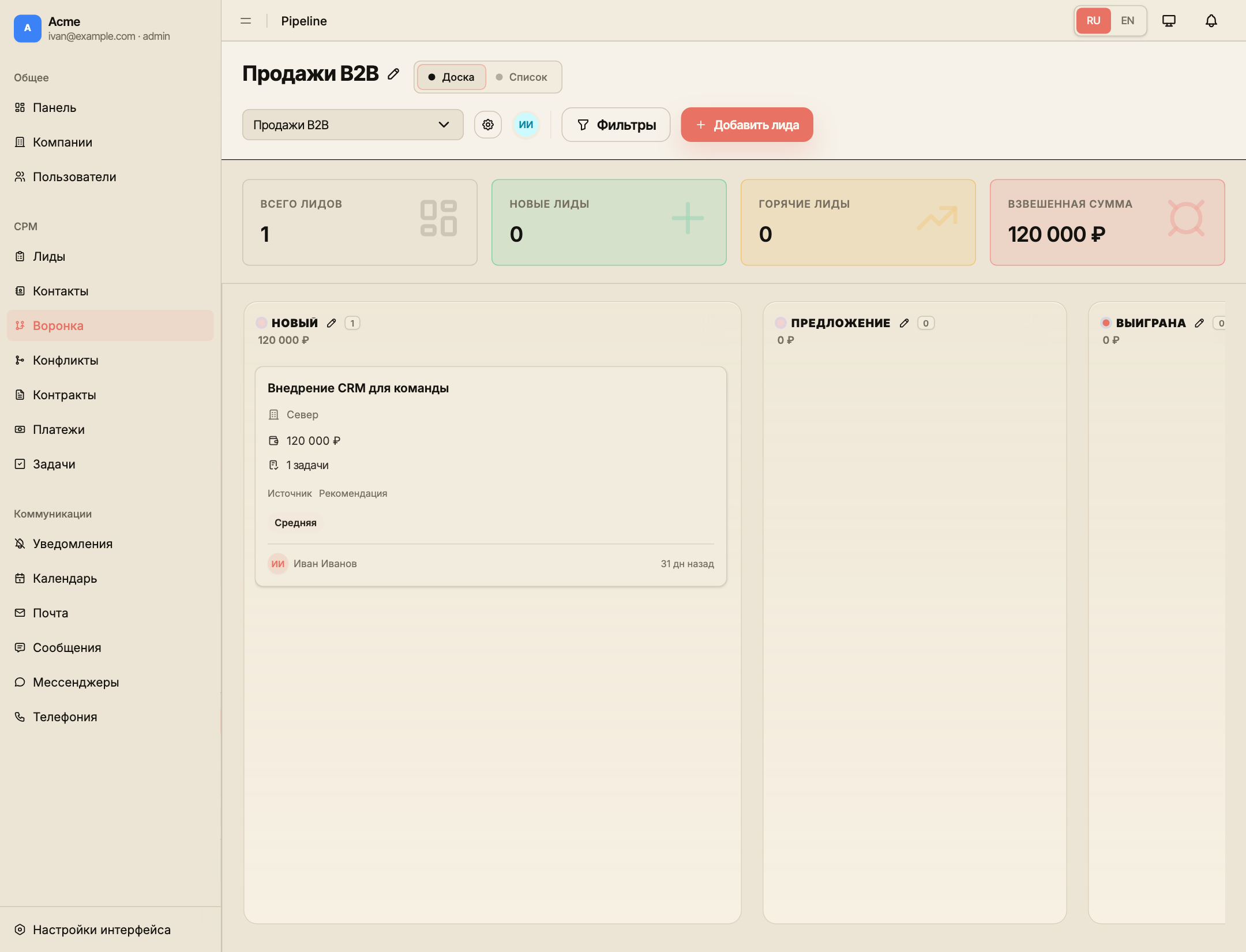This screenshot has width=1246, height=952.
Task: Edit the ВЫИГРАНА stage with pencil icon
Action: [1199, 323]
